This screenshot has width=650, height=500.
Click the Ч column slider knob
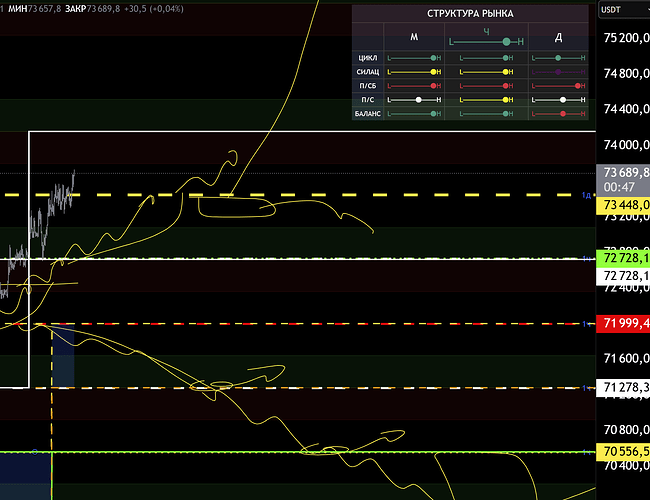[x=508, y=41]
